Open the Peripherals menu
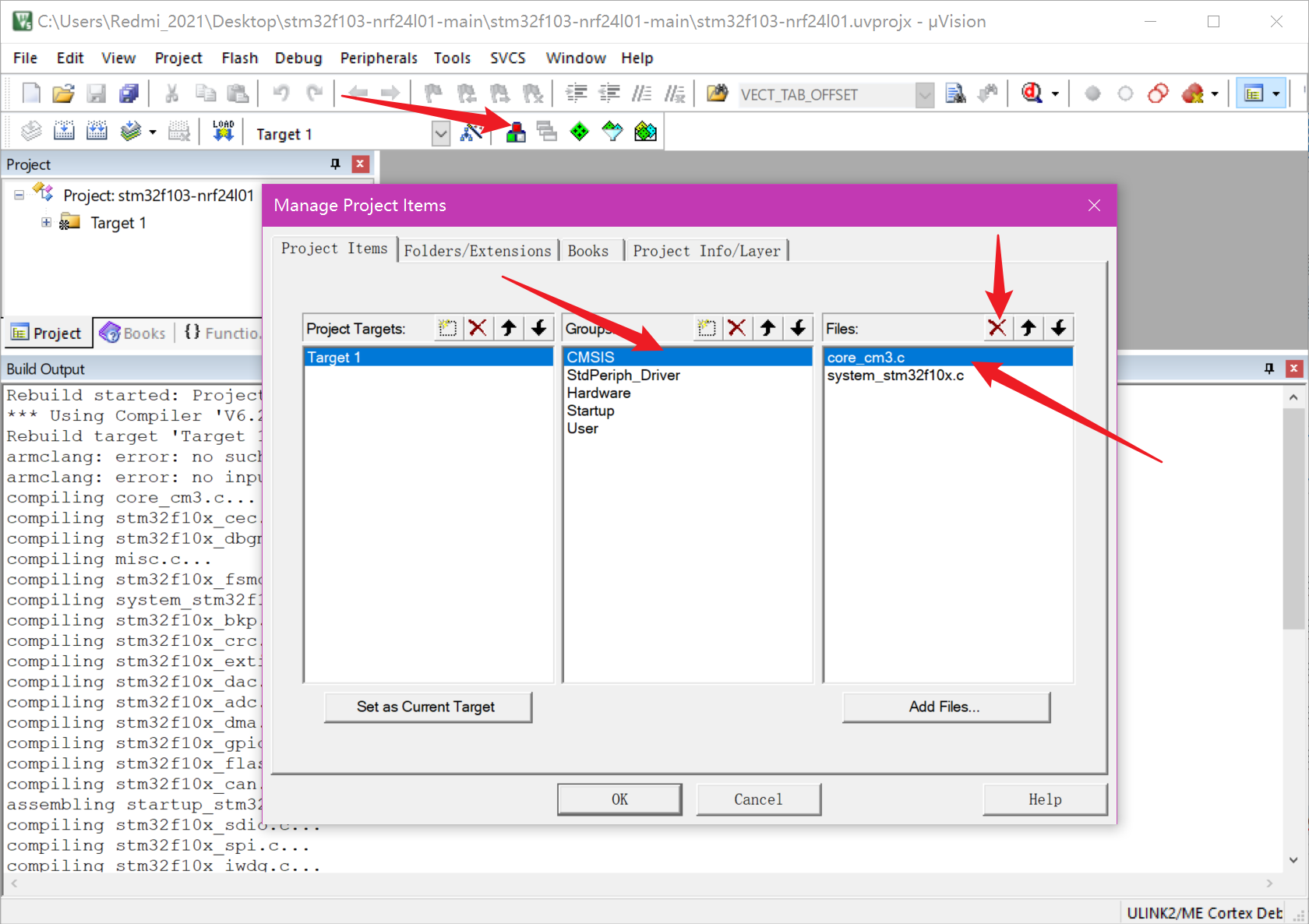This screenshot has height=924, width=1309. pos(379,58)
